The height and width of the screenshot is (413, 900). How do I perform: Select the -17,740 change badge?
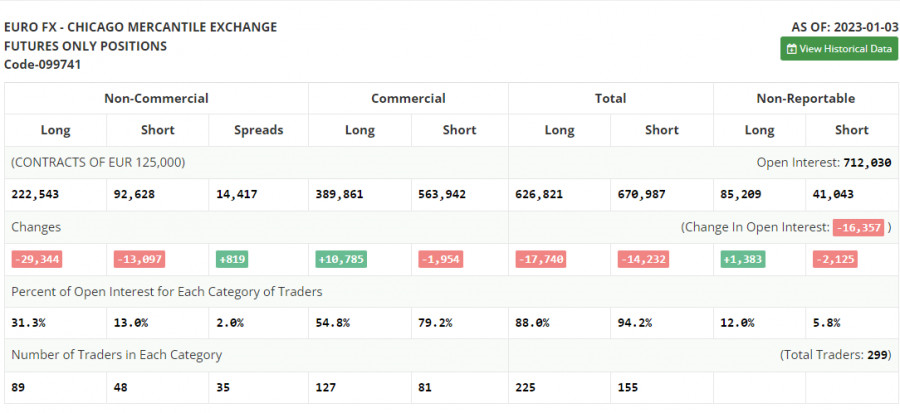[x=541, y=259]
